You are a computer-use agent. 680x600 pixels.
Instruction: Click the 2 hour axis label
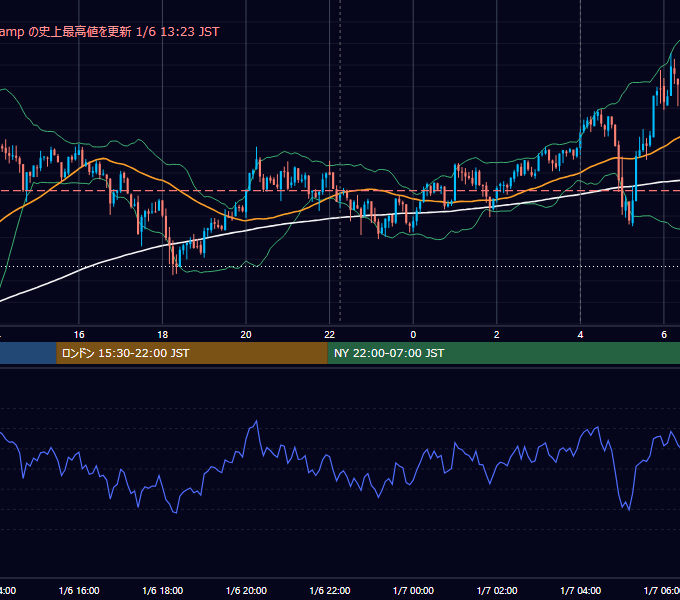pyautogui.click(x=497, y=335)
